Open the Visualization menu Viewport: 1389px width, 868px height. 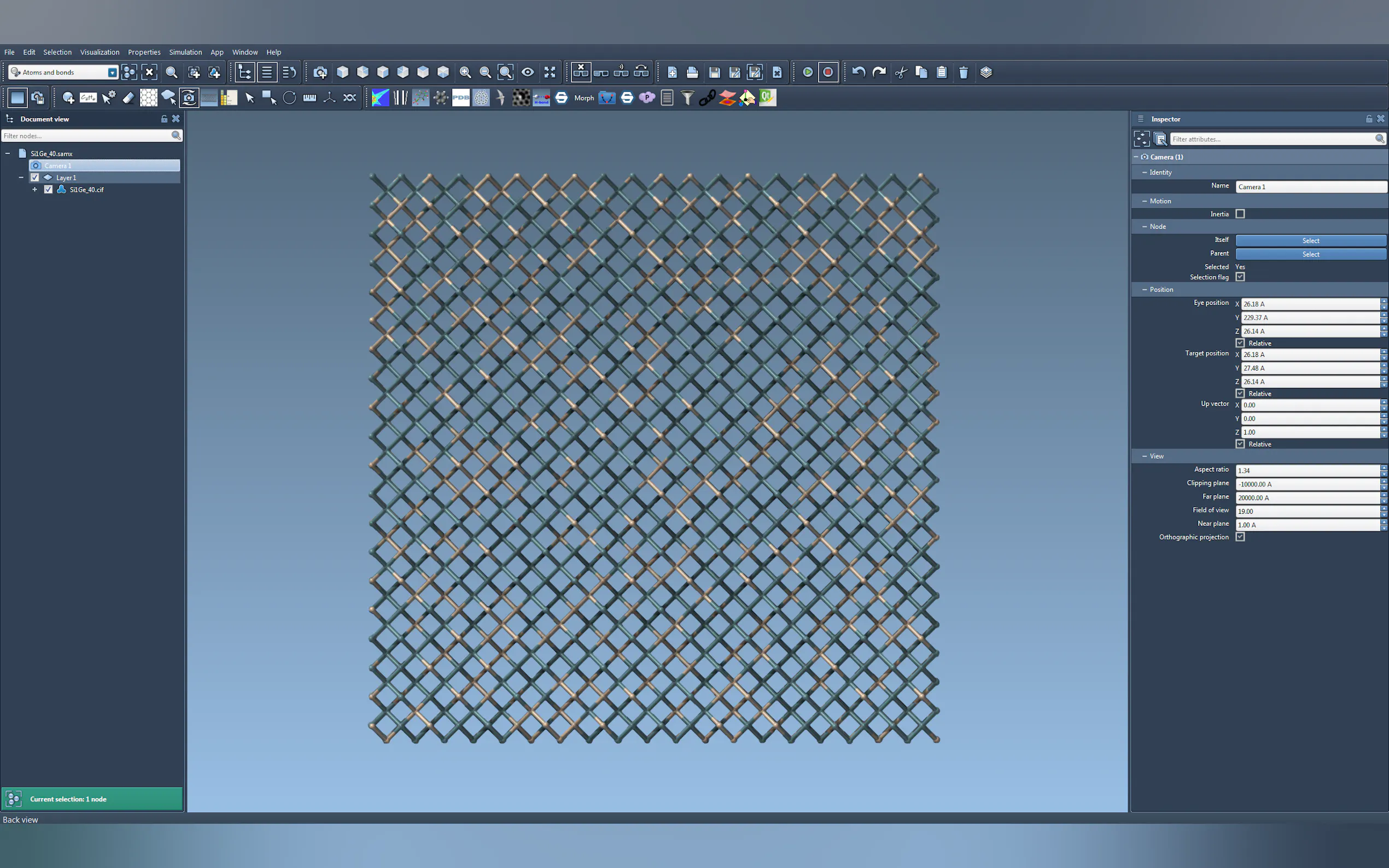(x=100, y=52)
